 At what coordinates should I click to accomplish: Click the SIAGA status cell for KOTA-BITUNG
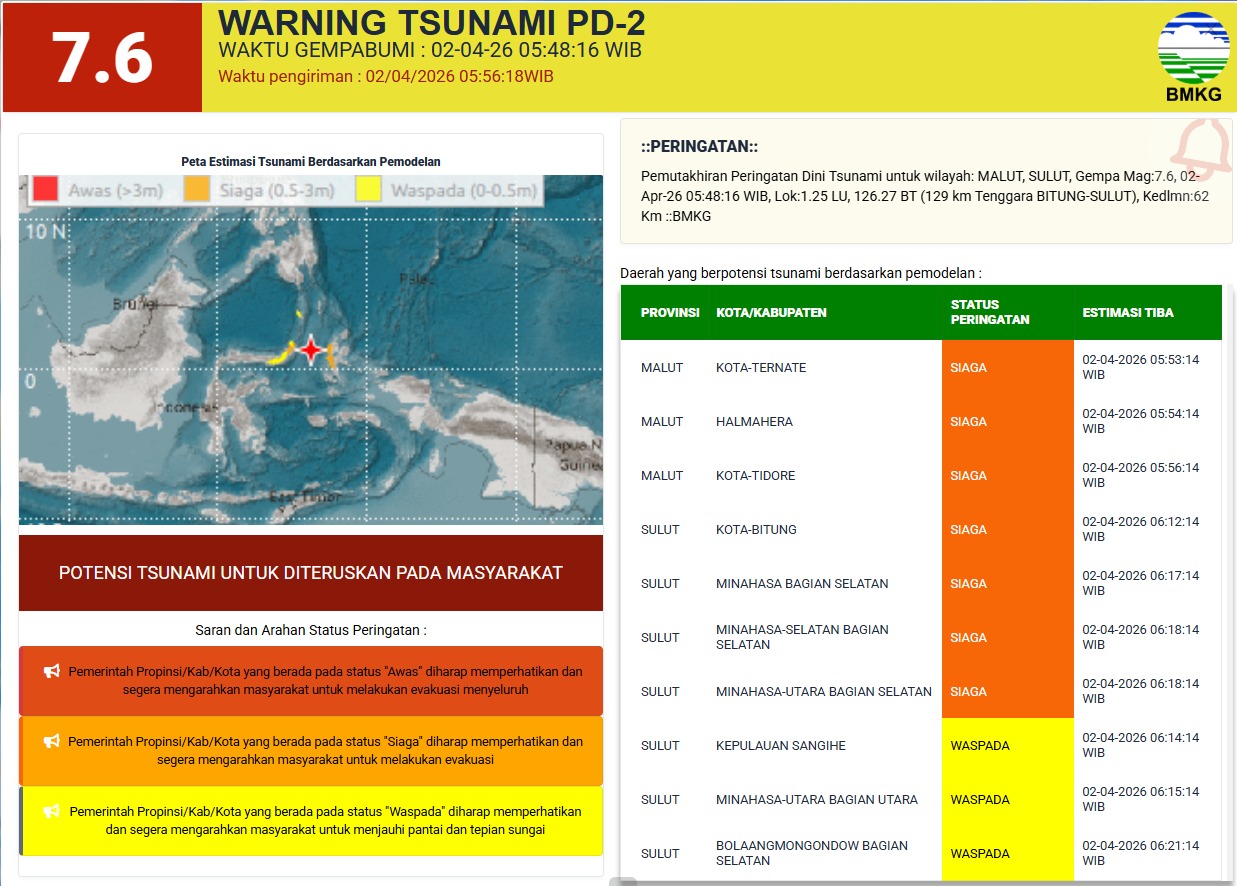click(x=968, y=529)
